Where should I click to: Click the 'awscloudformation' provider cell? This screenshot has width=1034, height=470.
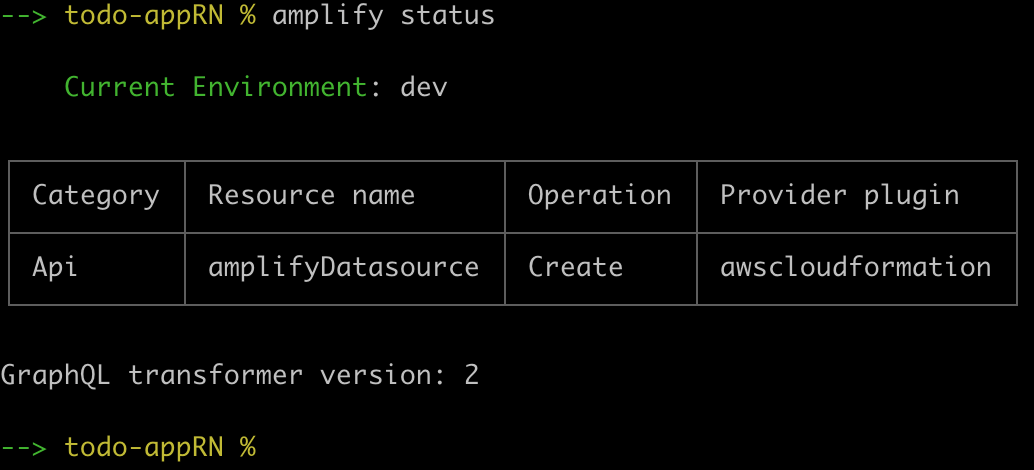(856, 267)
